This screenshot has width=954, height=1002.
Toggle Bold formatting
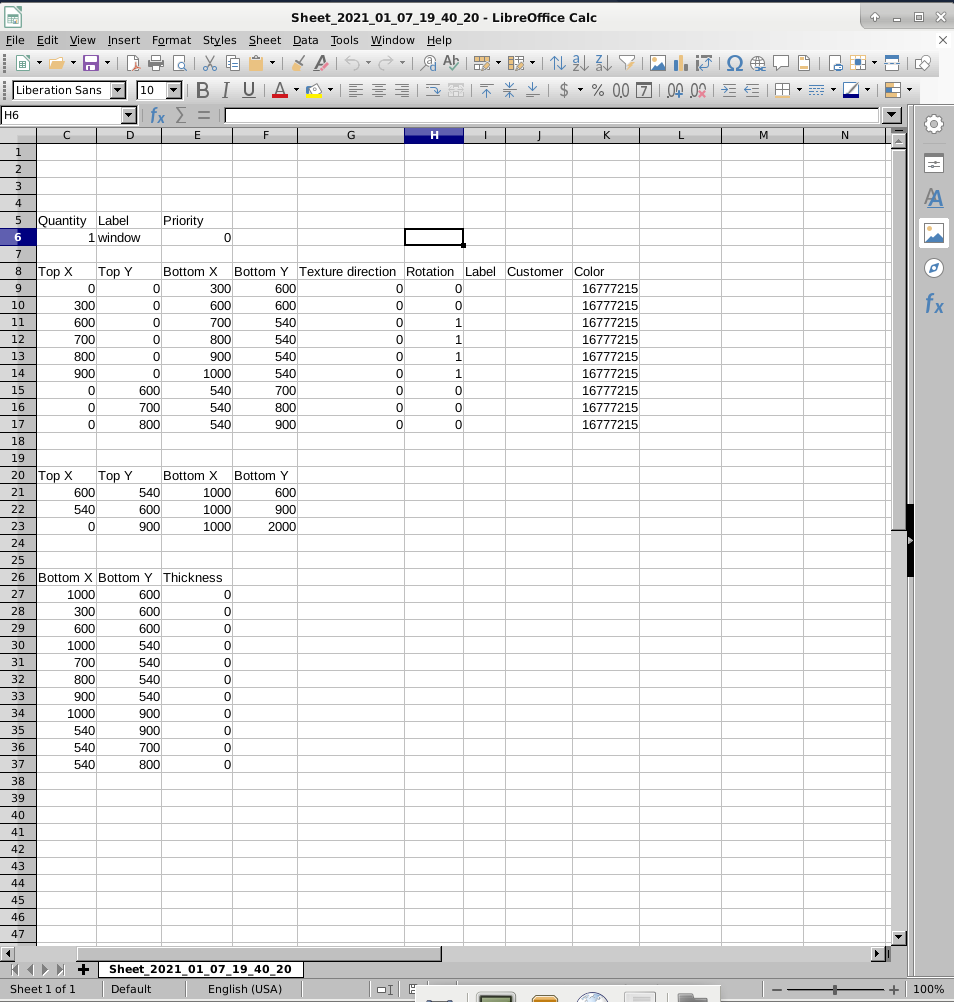tap(203, 90)
